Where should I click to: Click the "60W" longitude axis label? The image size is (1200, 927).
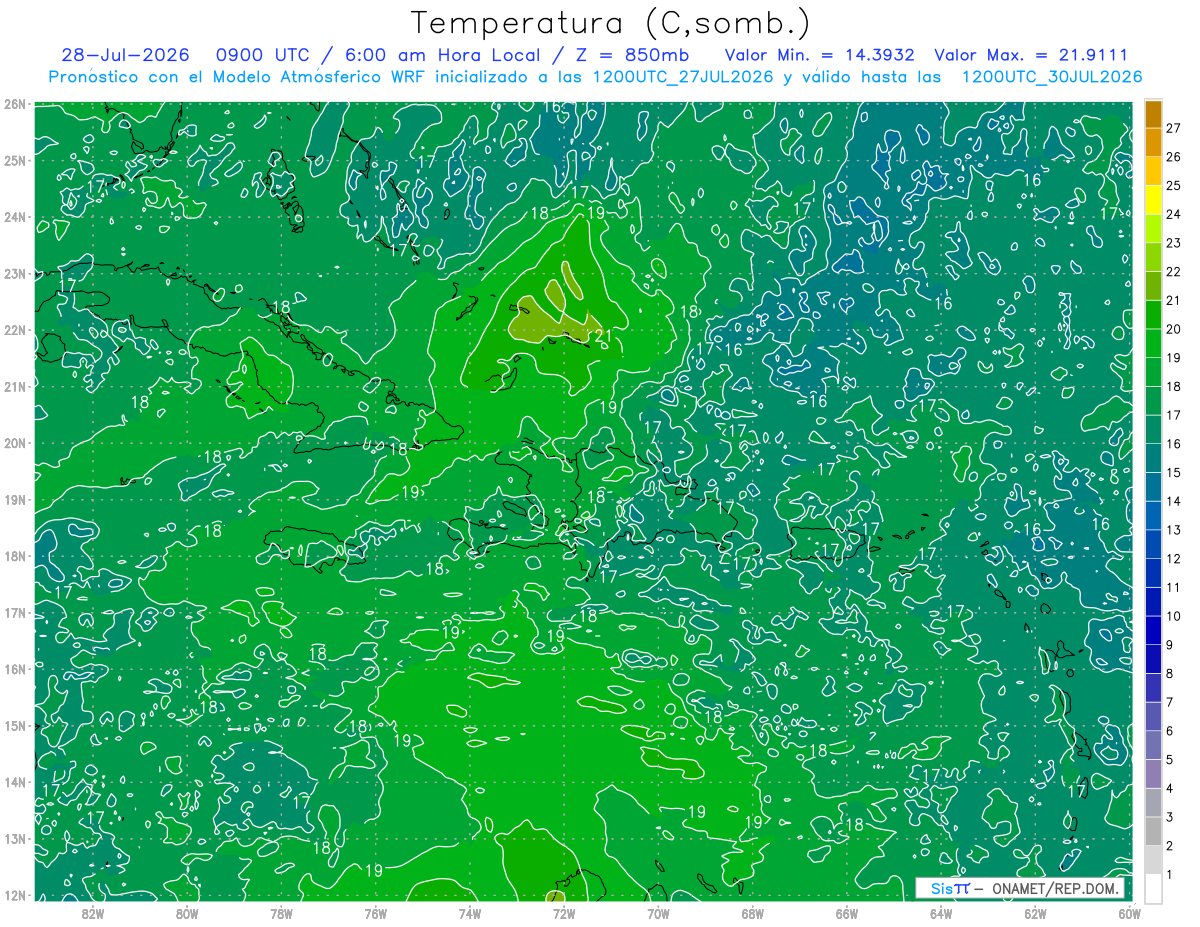[x=1128, y=913]
